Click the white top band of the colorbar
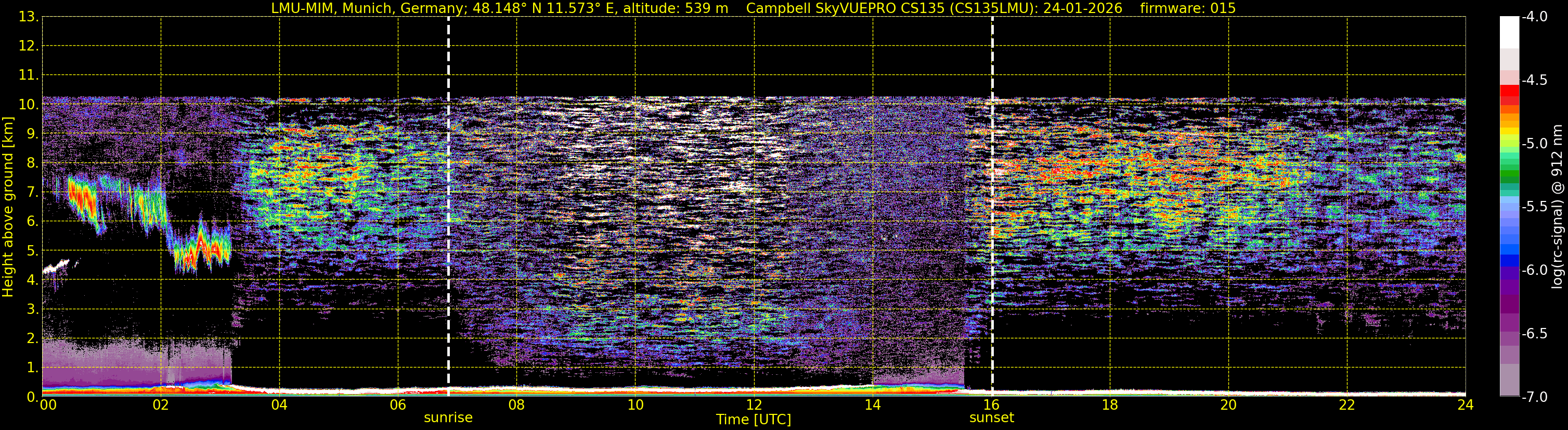The image size is (1568, 430). point(1510,32)
